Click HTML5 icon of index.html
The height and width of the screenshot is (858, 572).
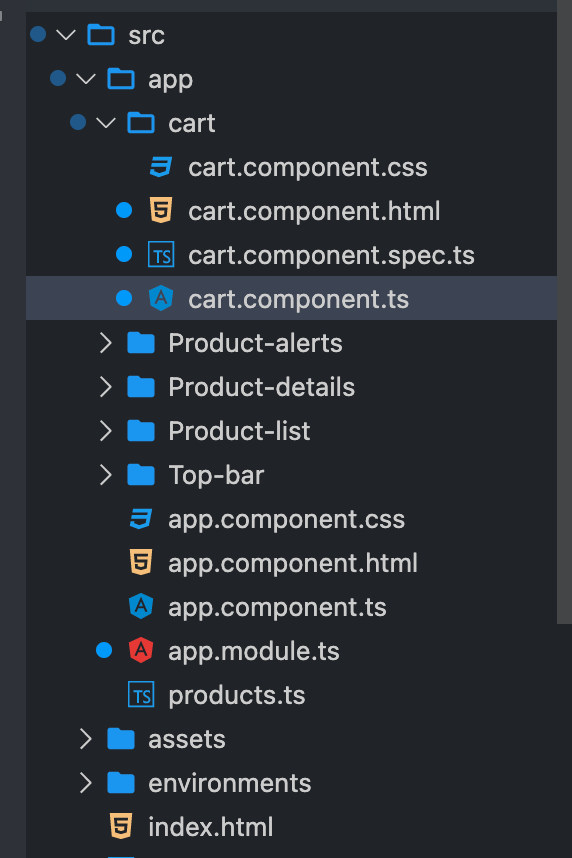click(x=121, y=826)
